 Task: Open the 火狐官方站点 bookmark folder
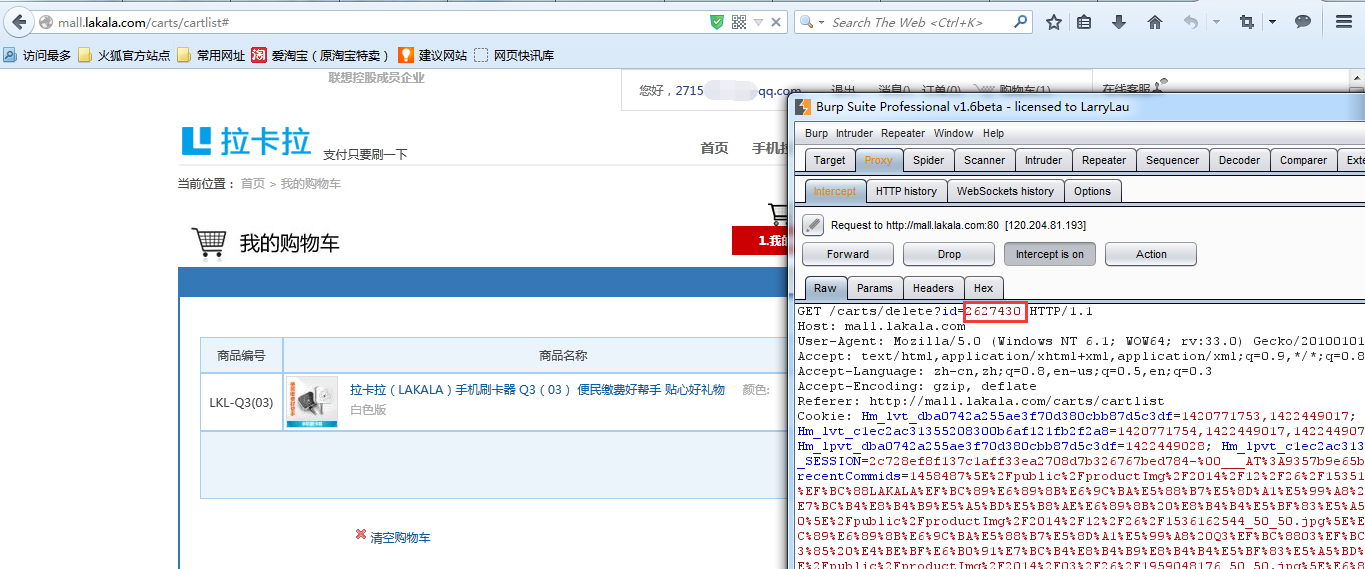pos(124,55)
